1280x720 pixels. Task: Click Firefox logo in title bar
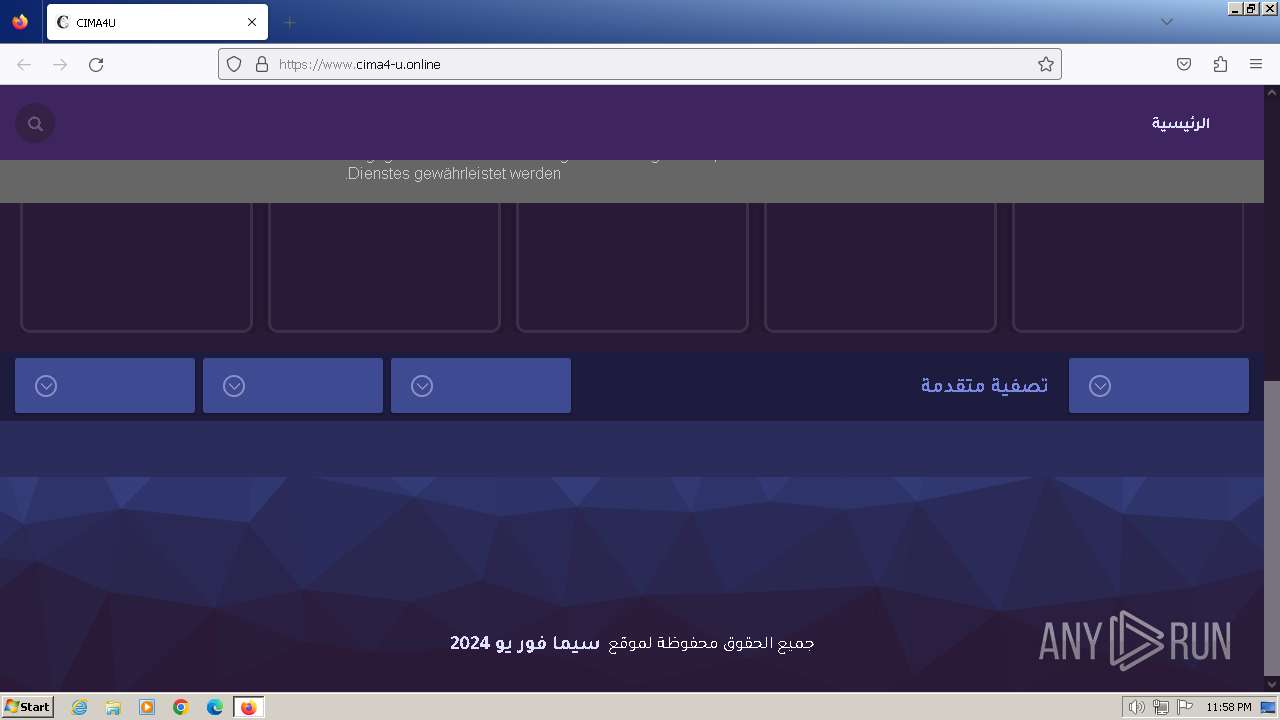click(20, 21)
